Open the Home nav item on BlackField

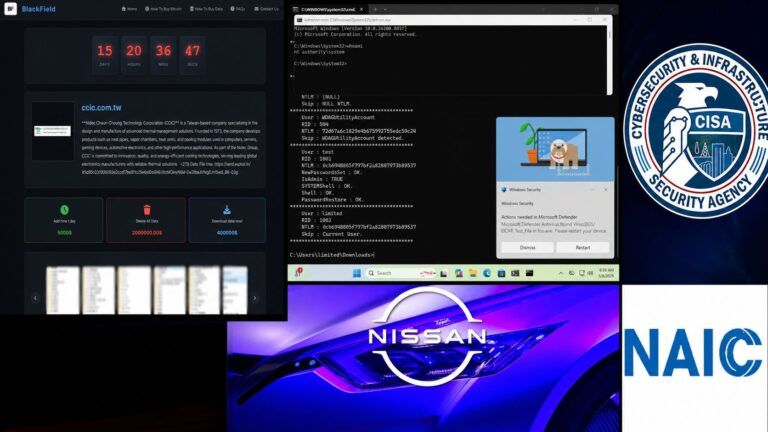[x=129, y=9]
